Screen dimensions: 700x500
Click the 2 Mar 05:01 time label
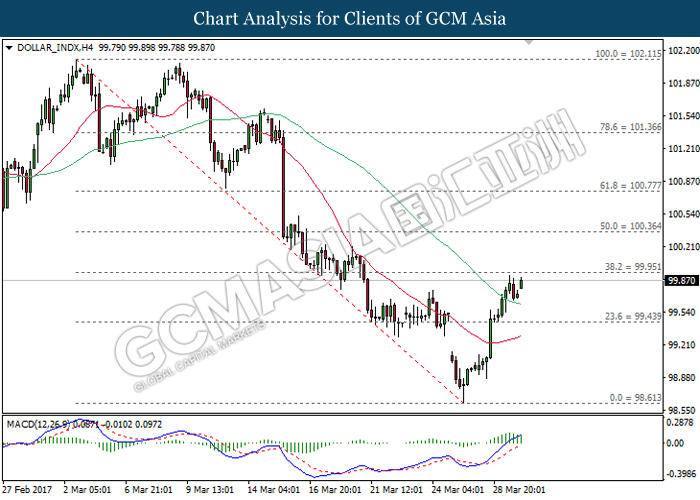tap(87, 490)
